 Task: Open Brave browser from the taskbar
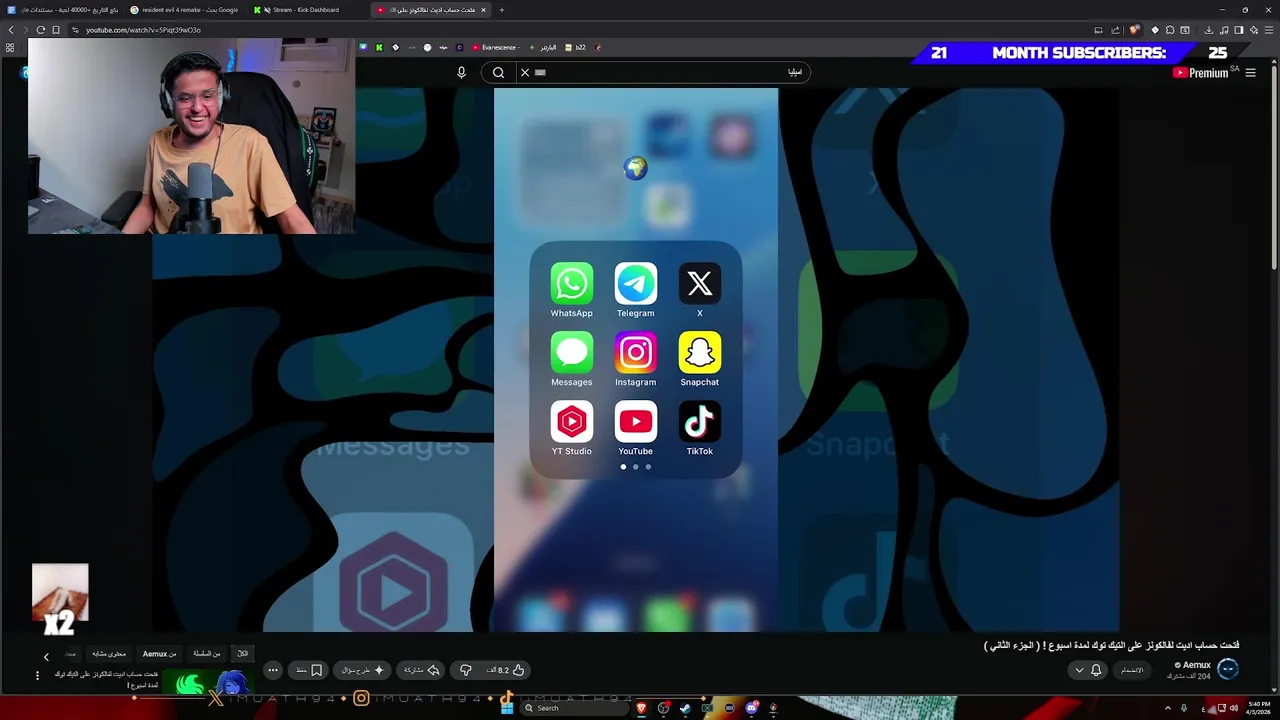point(641,708)
